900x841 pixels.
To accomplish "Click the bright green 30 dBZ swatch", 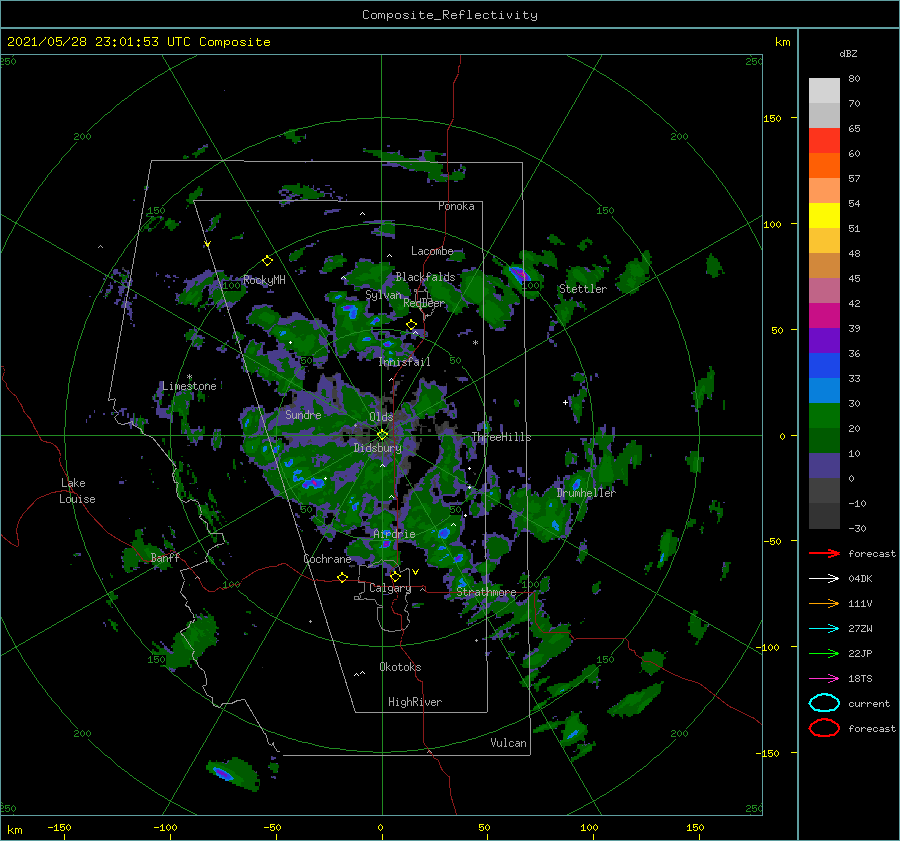I will coord(824,415).
